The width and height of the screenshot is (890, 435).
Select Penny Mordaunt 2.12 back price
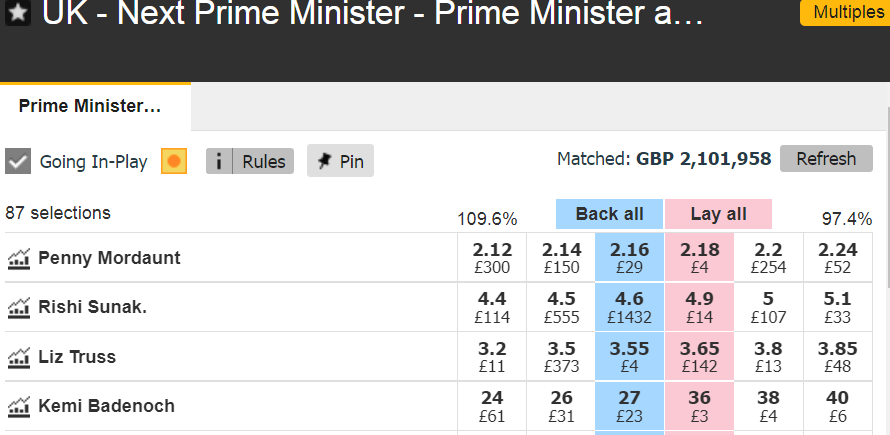click(492, 258)
